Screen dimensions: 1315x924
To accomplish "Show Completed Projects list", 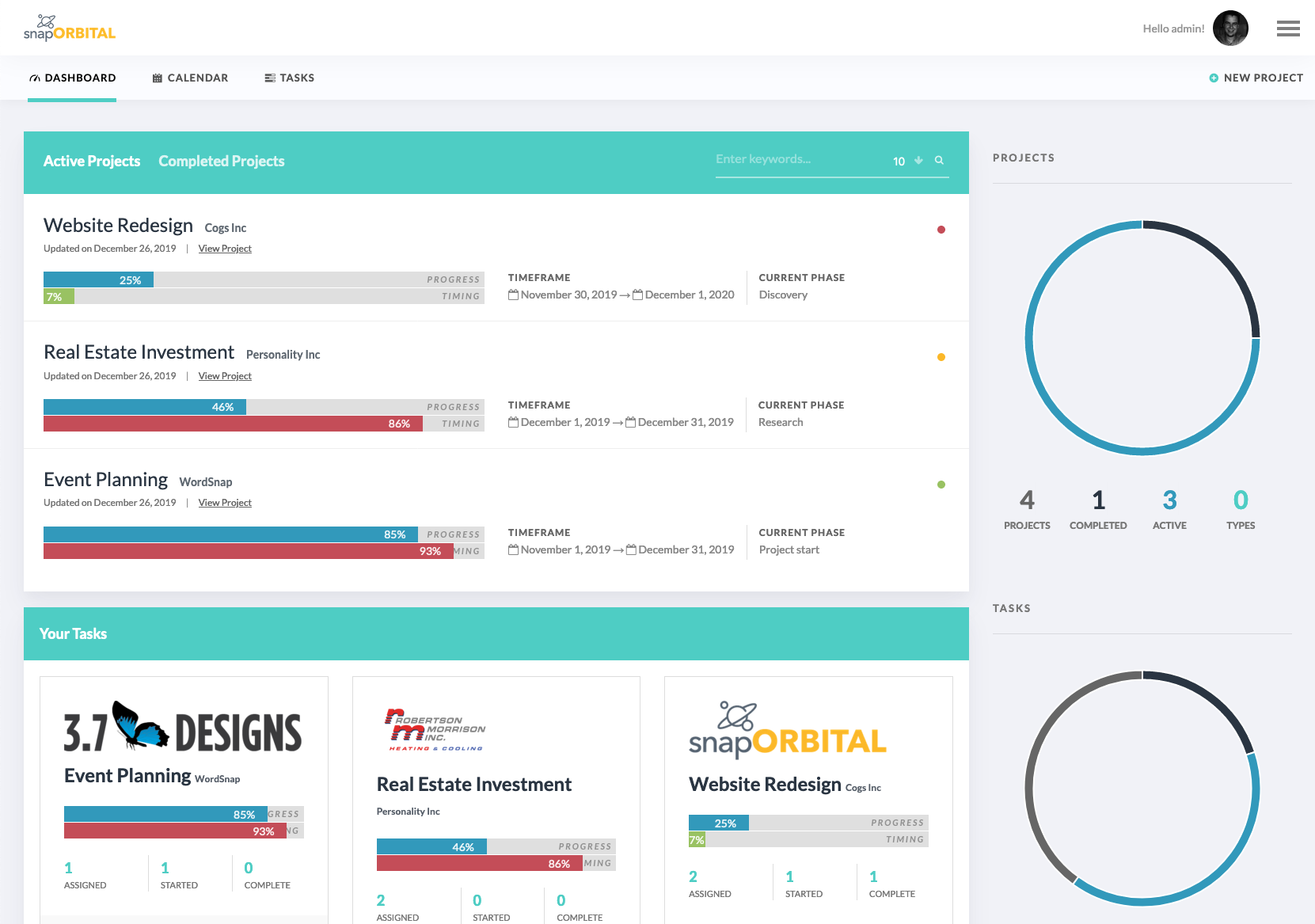I will pos(221,161).
